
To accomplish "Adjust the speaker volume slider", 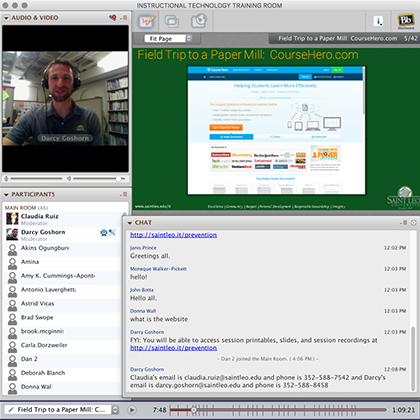I will 99,179.
